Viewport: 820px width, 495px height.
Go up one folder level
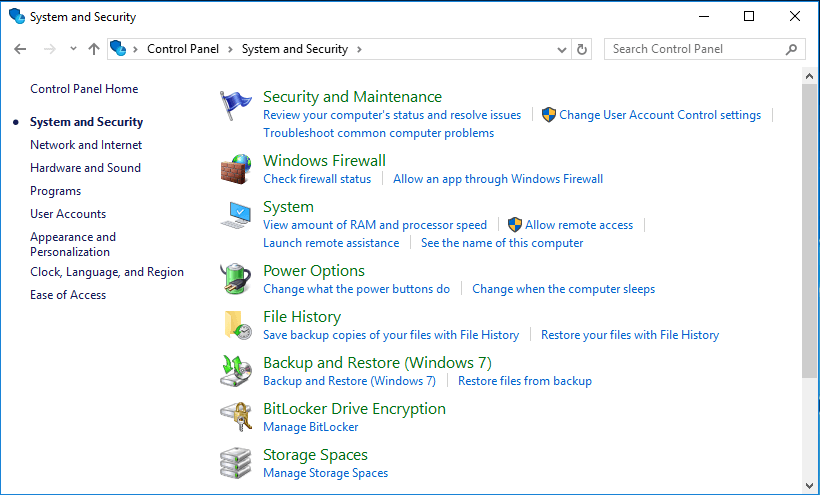[x=94, y=49]
